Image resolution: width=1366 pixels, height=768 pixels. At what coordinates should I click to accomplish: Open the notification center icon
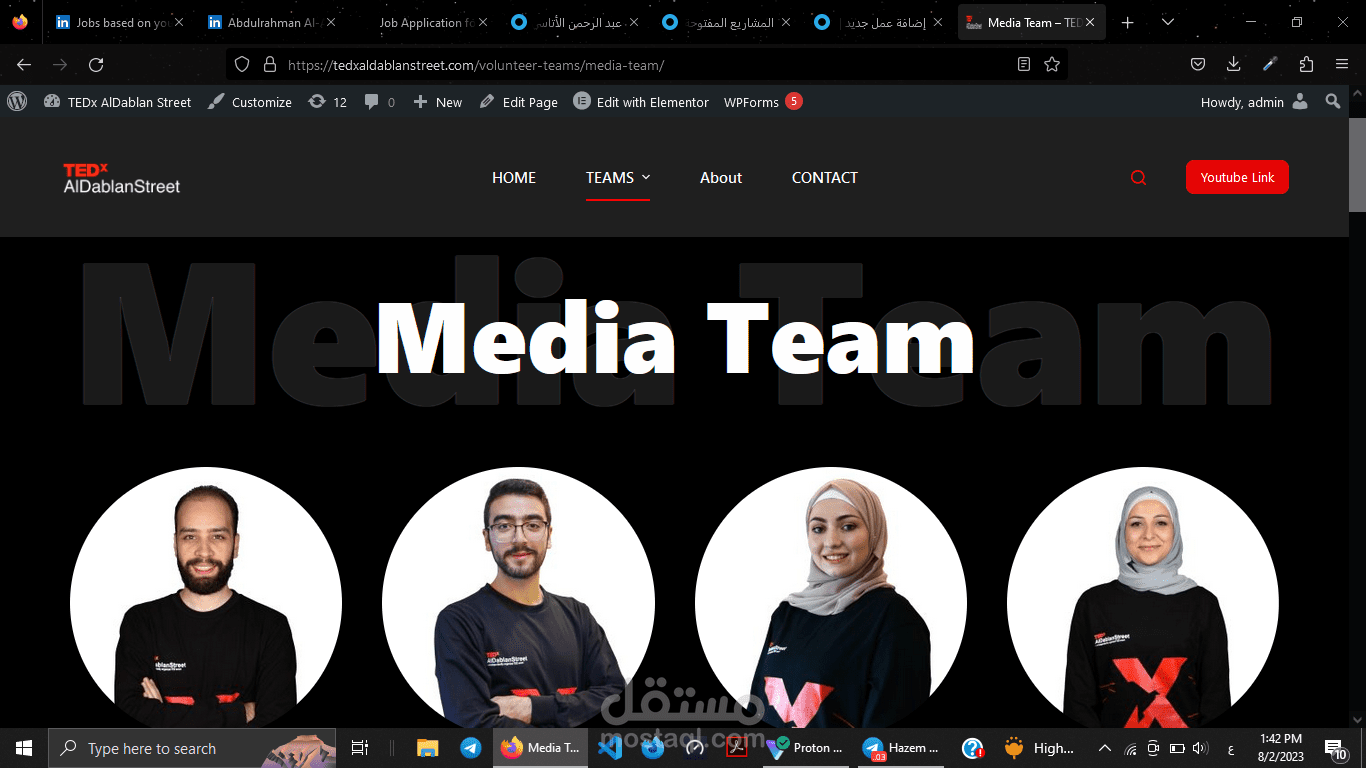(x=1337, y=748)
